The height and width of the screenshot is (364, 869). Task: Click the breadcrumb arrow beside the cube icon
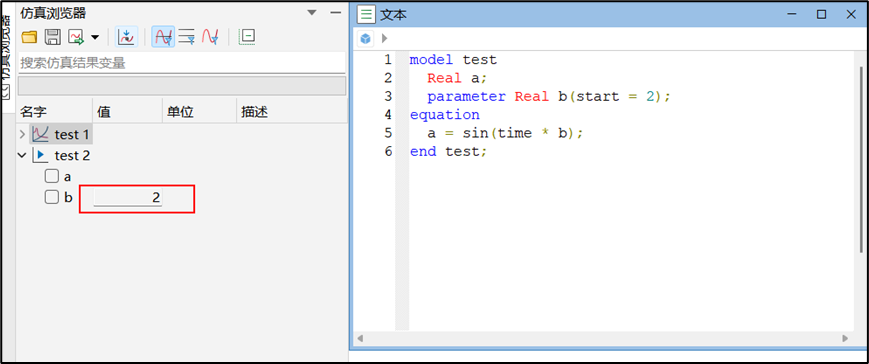coord(385,38)
